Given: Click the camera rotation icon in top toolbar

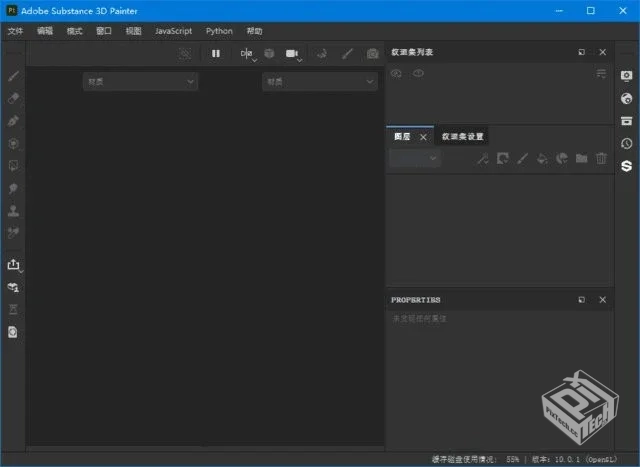Looking at the screenshot, I should coord(322,53).
